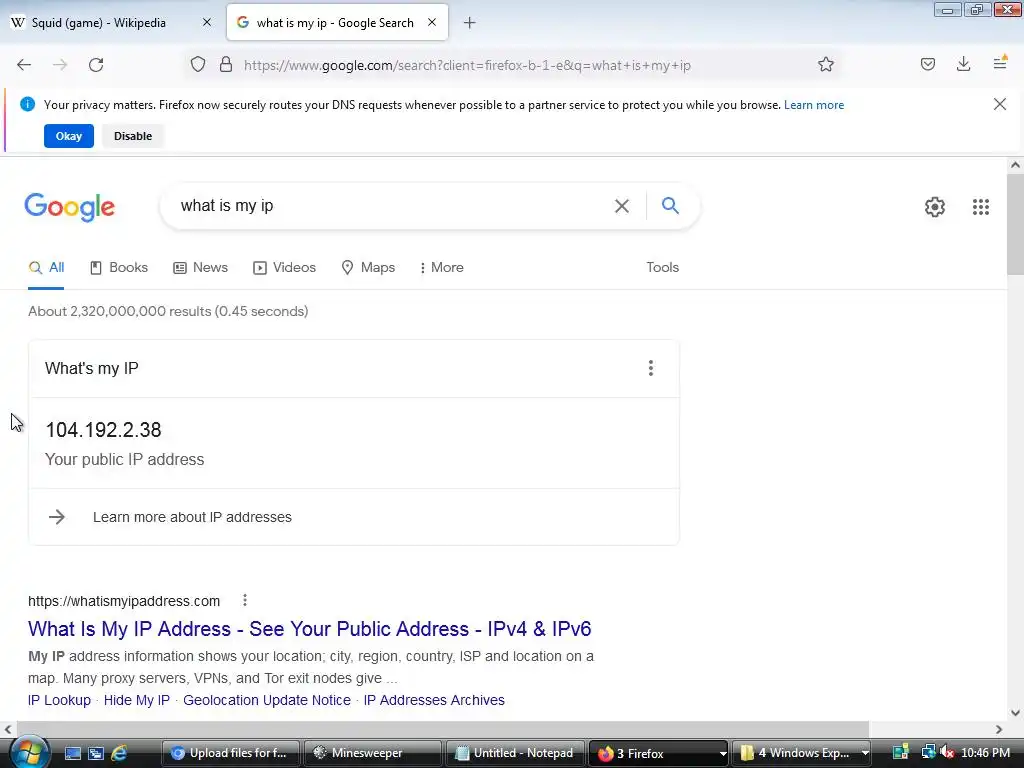Open the Learn more link

814,104
